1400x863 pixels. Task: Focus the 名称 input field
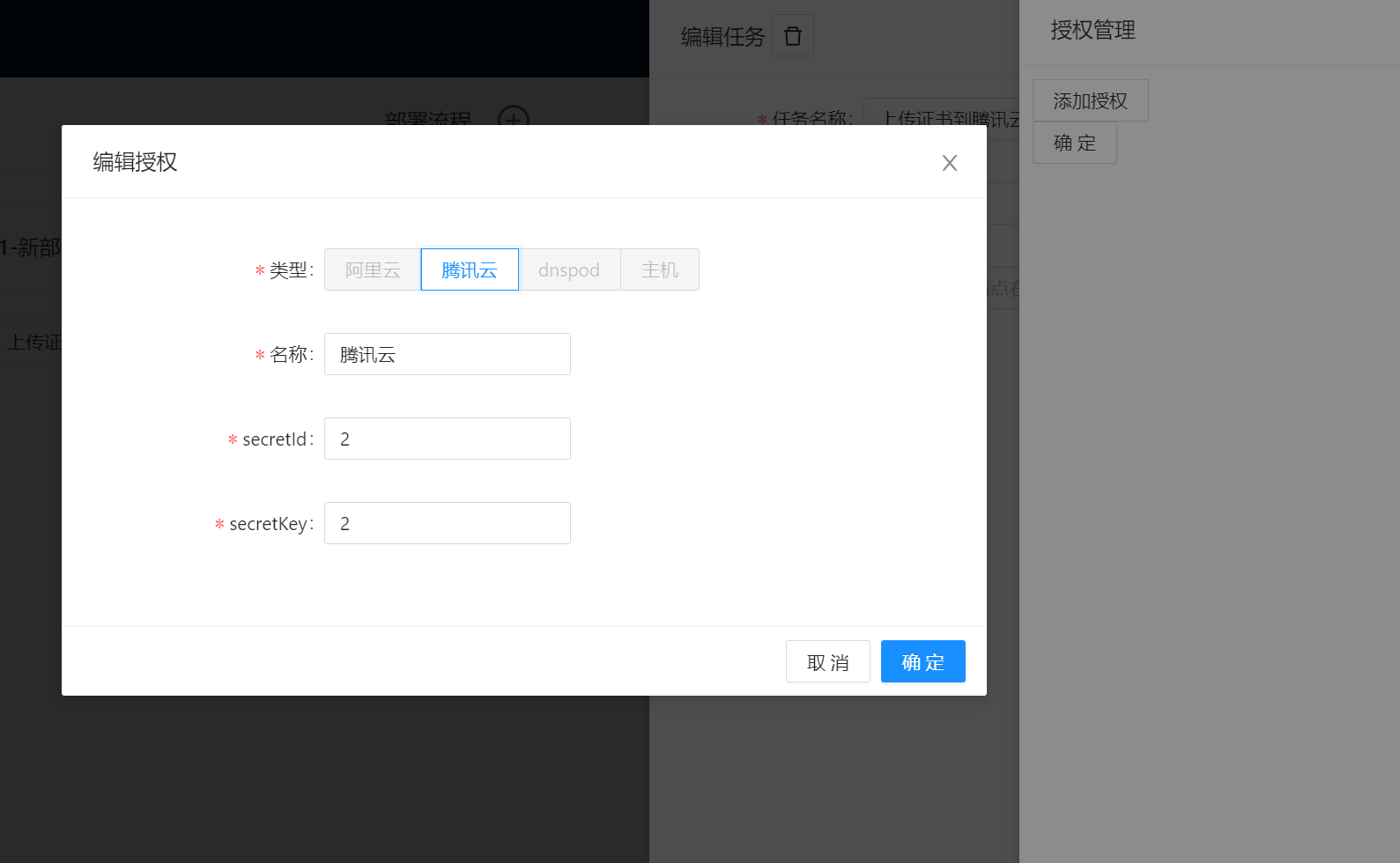pos(448,354)
